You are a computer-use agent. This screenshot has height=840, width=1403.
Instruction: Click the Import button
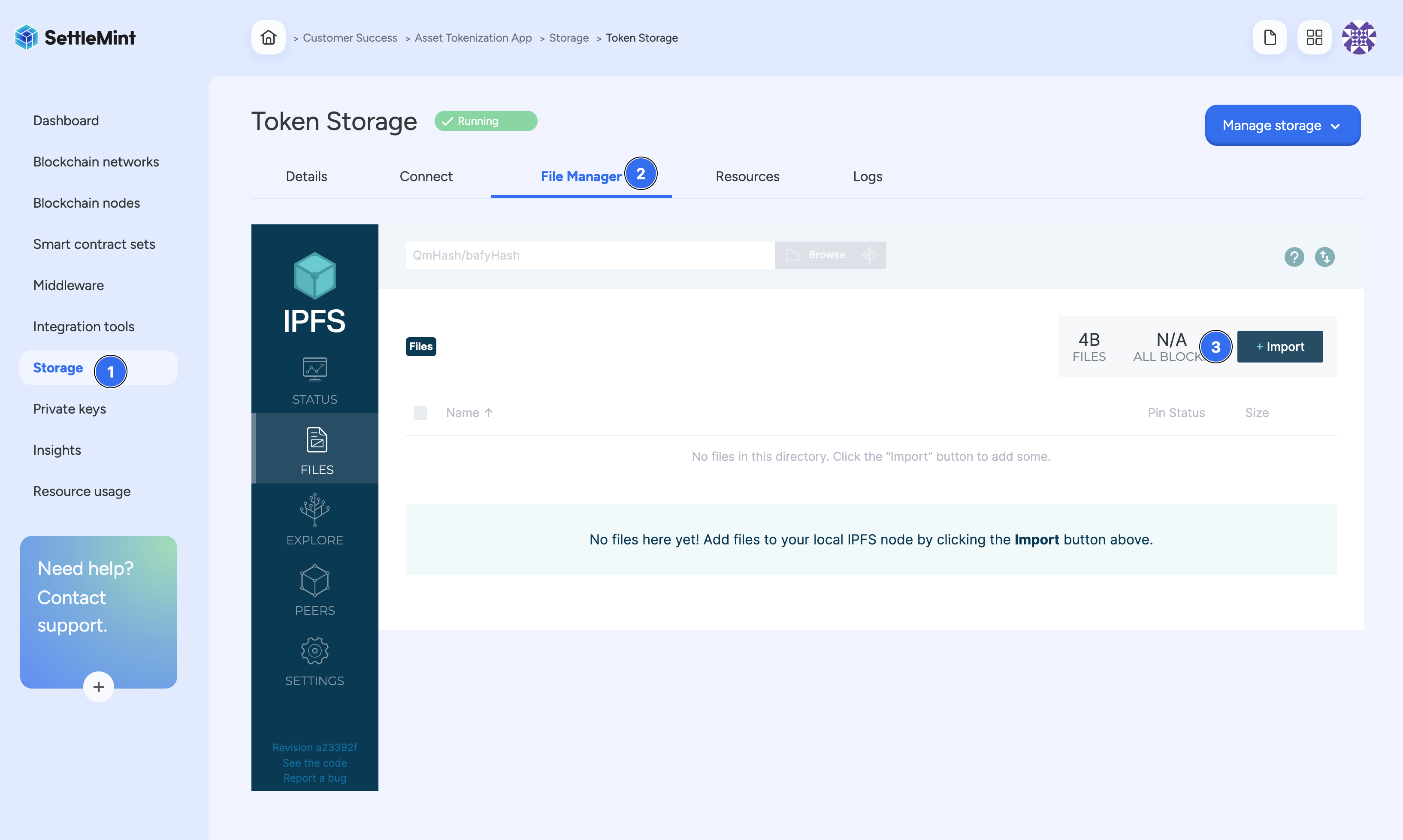pos(1279,346)
